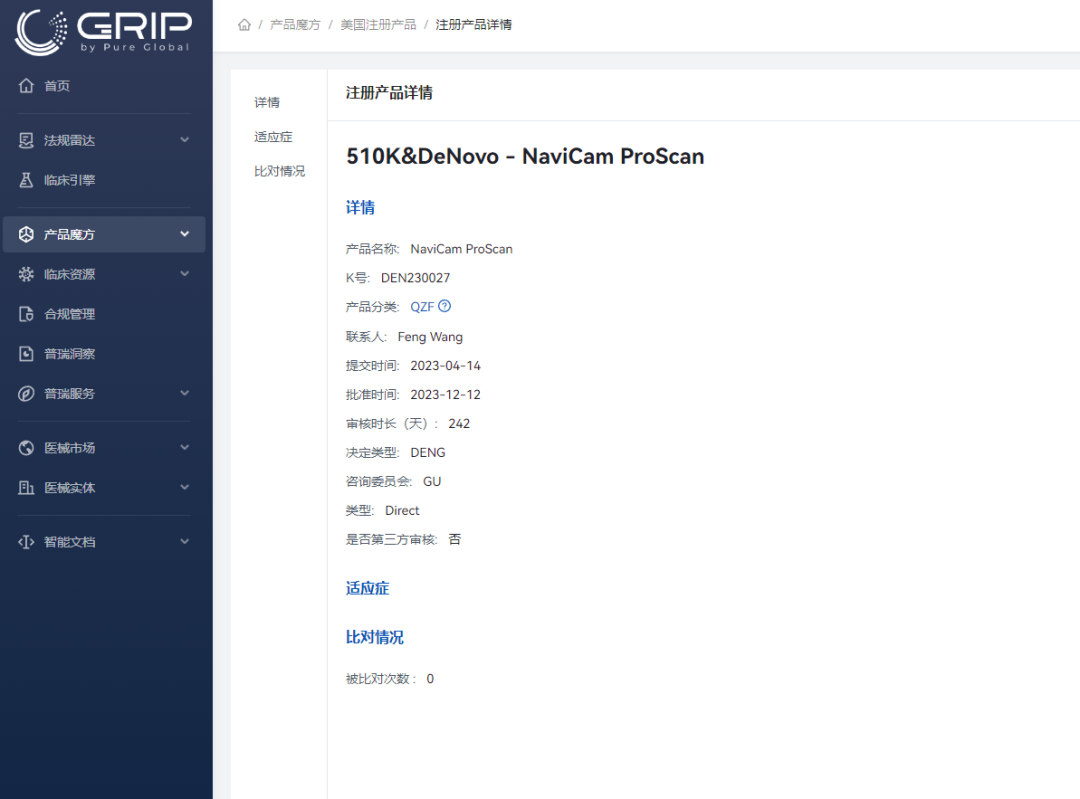Click the 适应症 section heading
Viewport: 1080px width, 799px height.
click(x=368, y=588)
